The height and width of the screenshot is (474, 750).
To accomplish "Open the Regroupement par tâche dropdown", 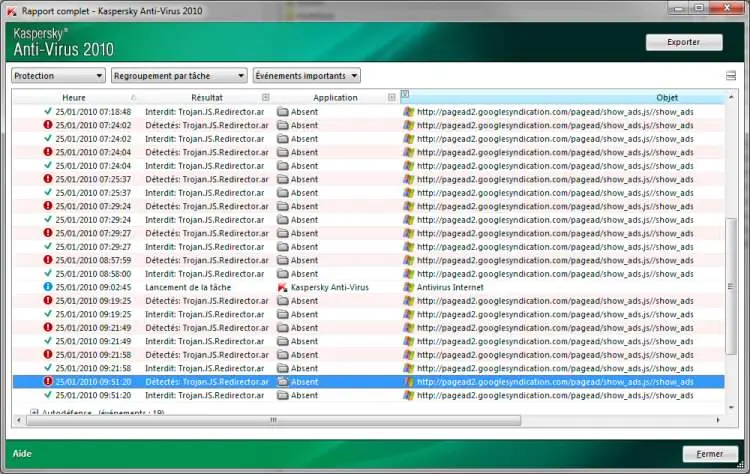I will tap(179, 76).
